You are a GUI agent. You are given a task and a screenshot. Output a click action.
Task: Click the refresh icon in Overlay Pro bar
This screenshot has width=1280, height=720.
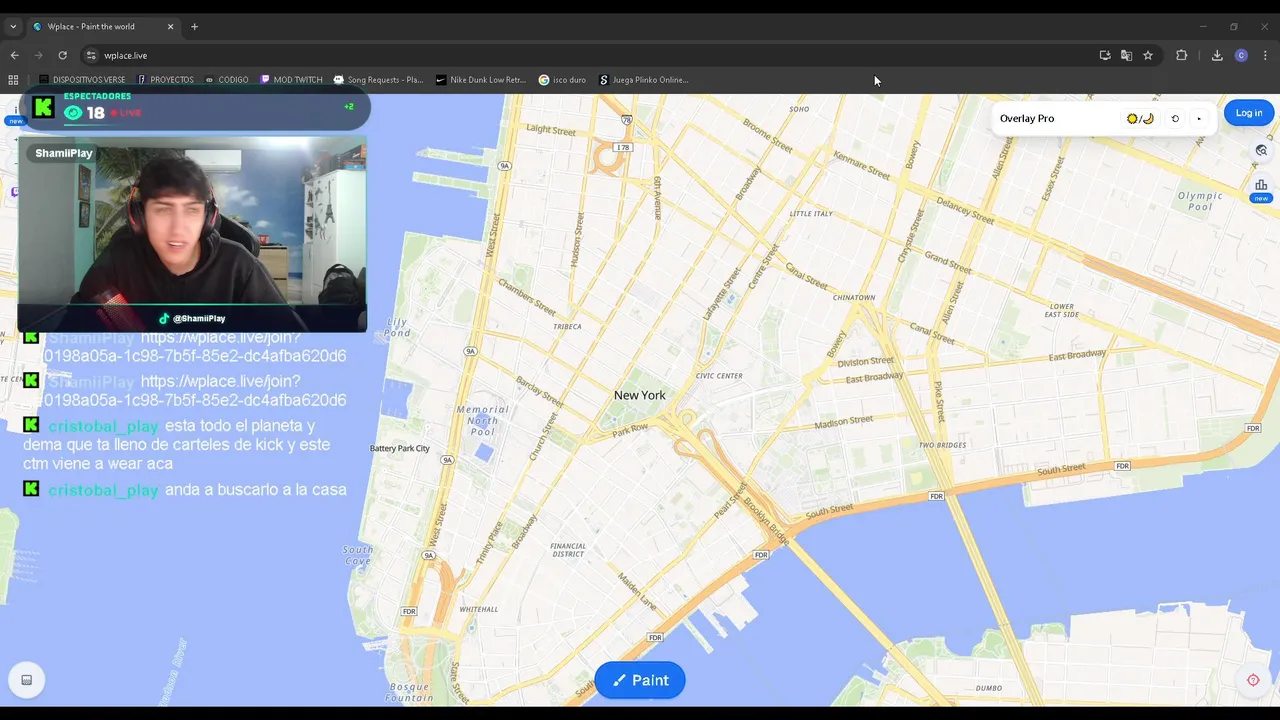[1175, 118]
